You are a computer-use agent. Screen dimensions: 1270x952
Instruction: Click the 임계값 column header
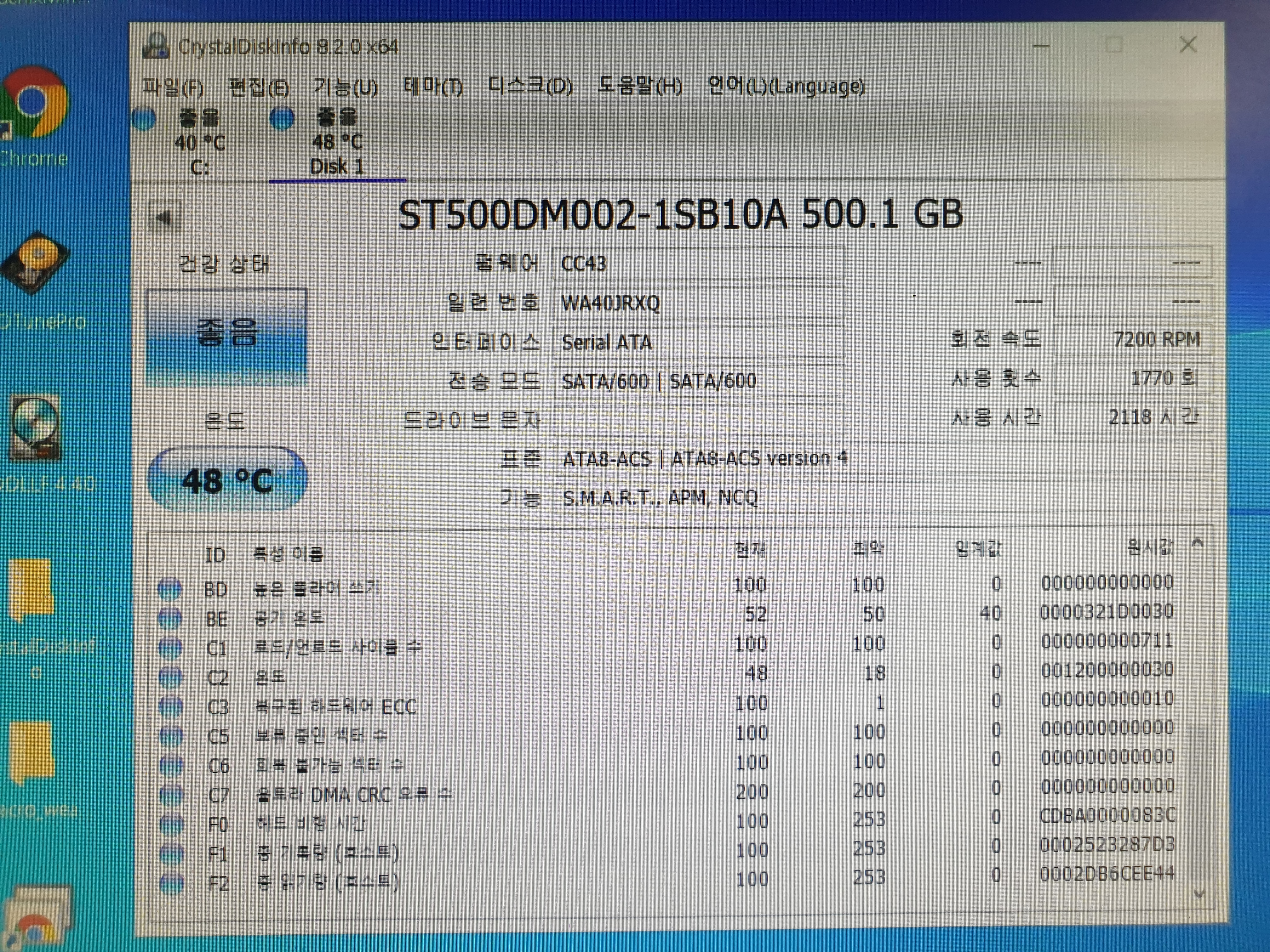978,549
